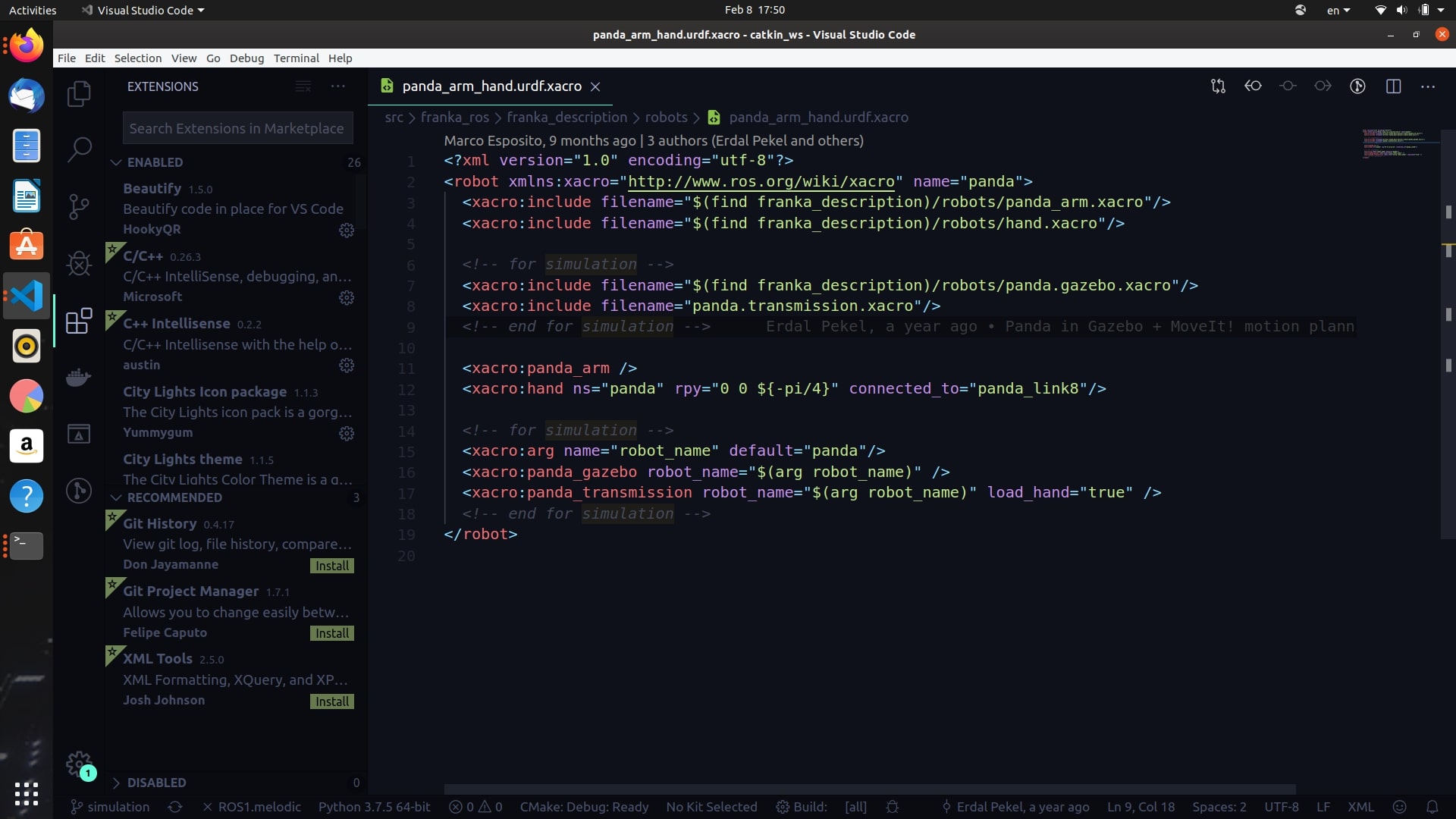Split the editor to the right
Screen dimensions: 1456x819
(x=1393, y=86)
